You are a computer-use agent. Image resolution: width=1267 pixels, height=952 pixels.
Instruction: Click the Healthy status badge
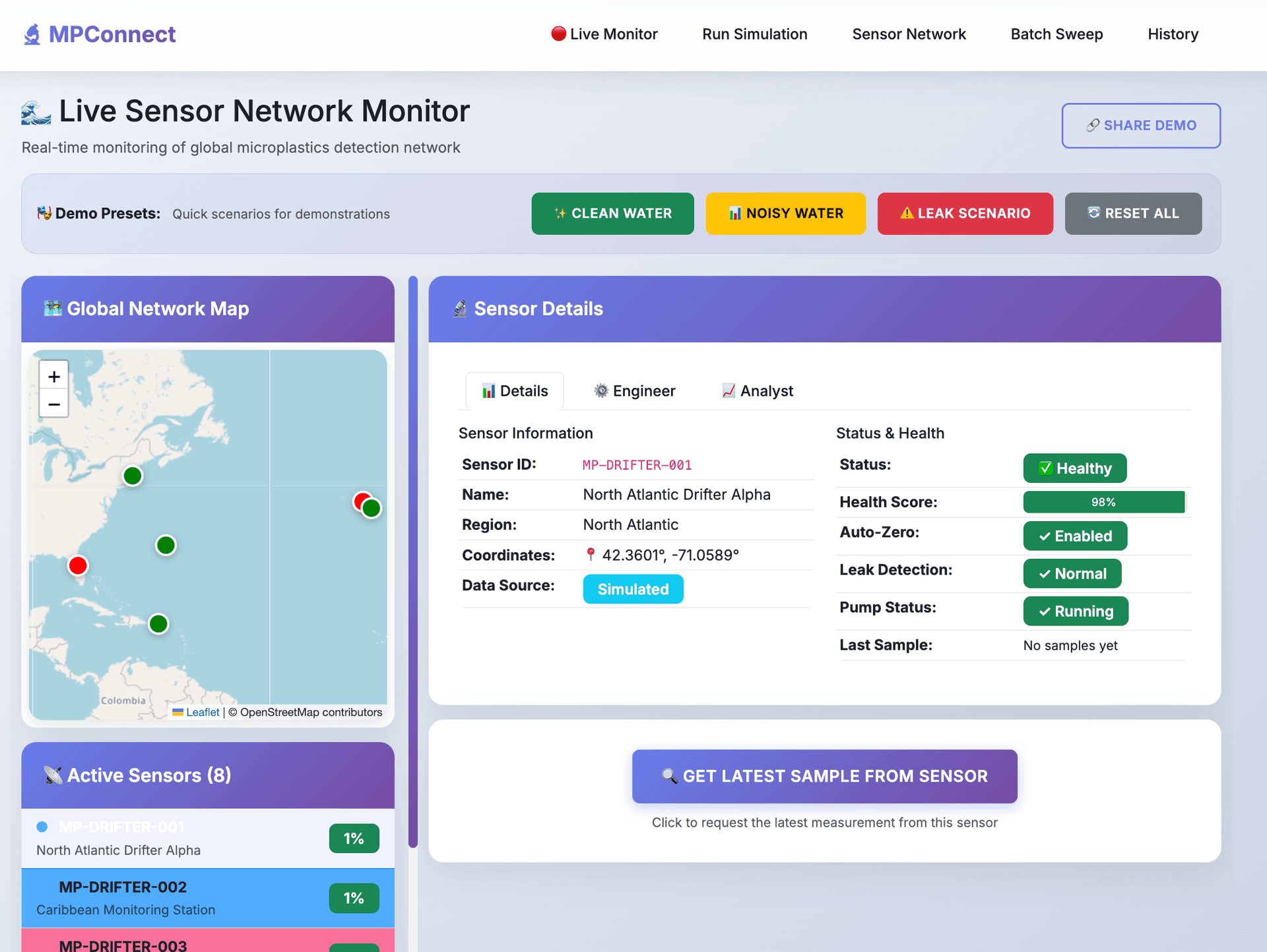pyautogui.click(x=1075, y=468)
